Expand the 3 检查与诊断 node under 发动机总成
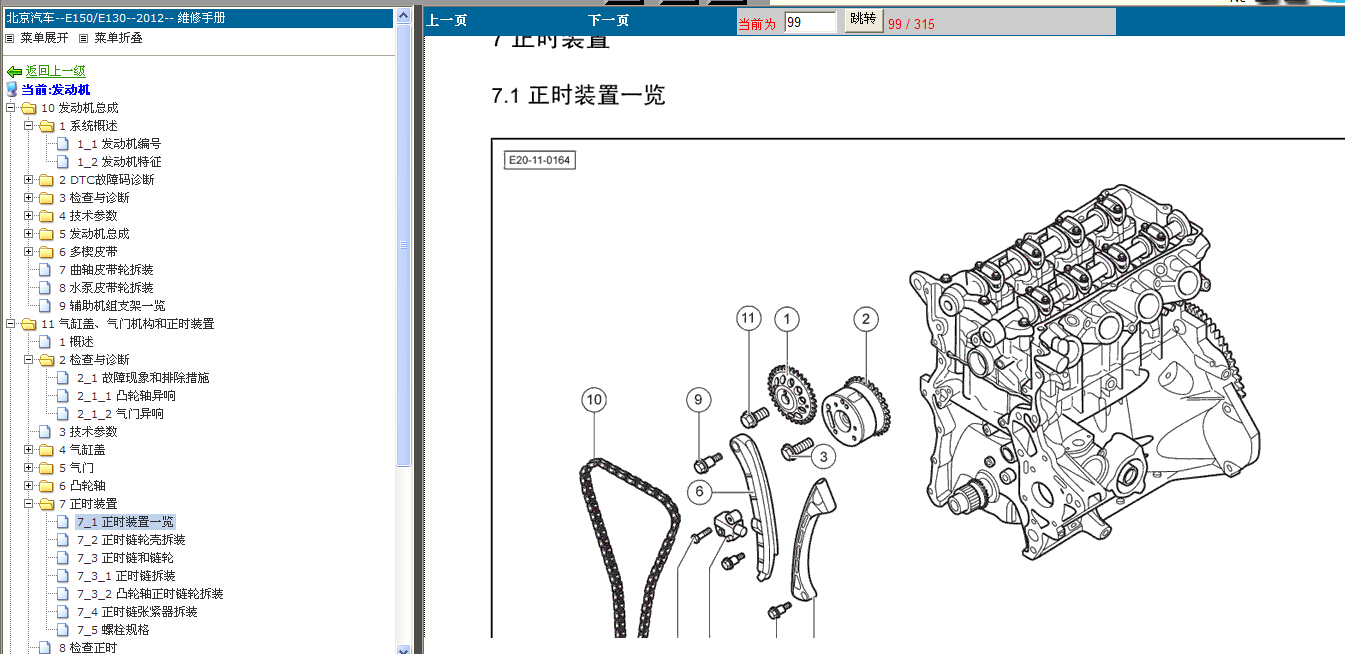Viewport: 1345px width, 654px height. pos(29,198)
